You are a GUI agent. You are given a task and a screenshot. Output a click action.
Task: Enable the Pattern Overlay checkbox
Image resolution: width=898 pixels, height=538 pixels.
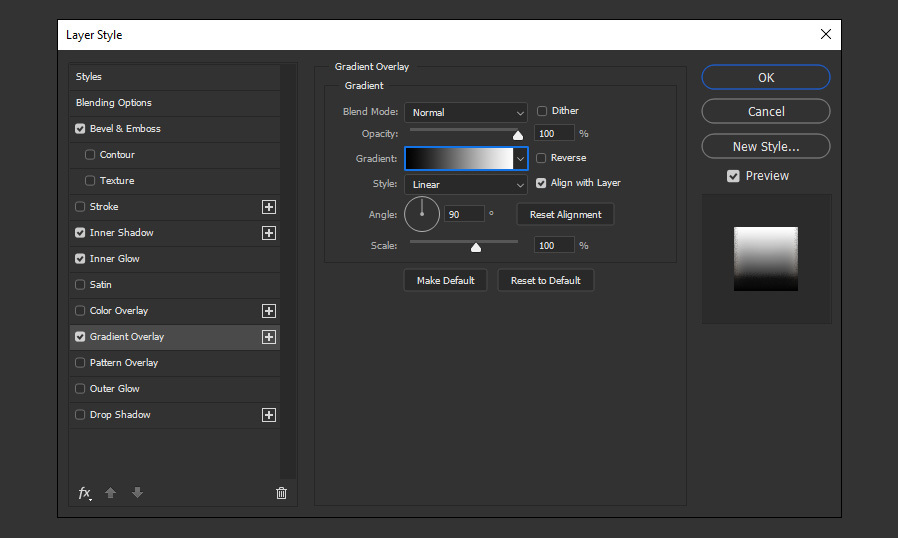click(80, 363)
